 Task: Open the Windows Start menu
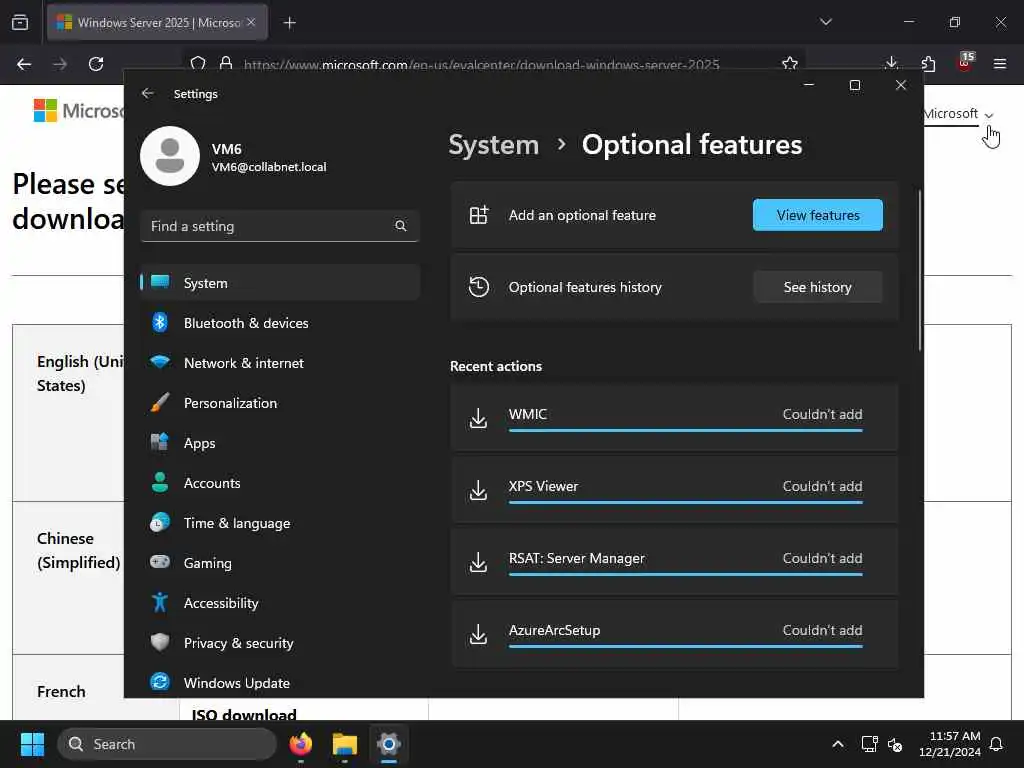click(x=32, y=744)
